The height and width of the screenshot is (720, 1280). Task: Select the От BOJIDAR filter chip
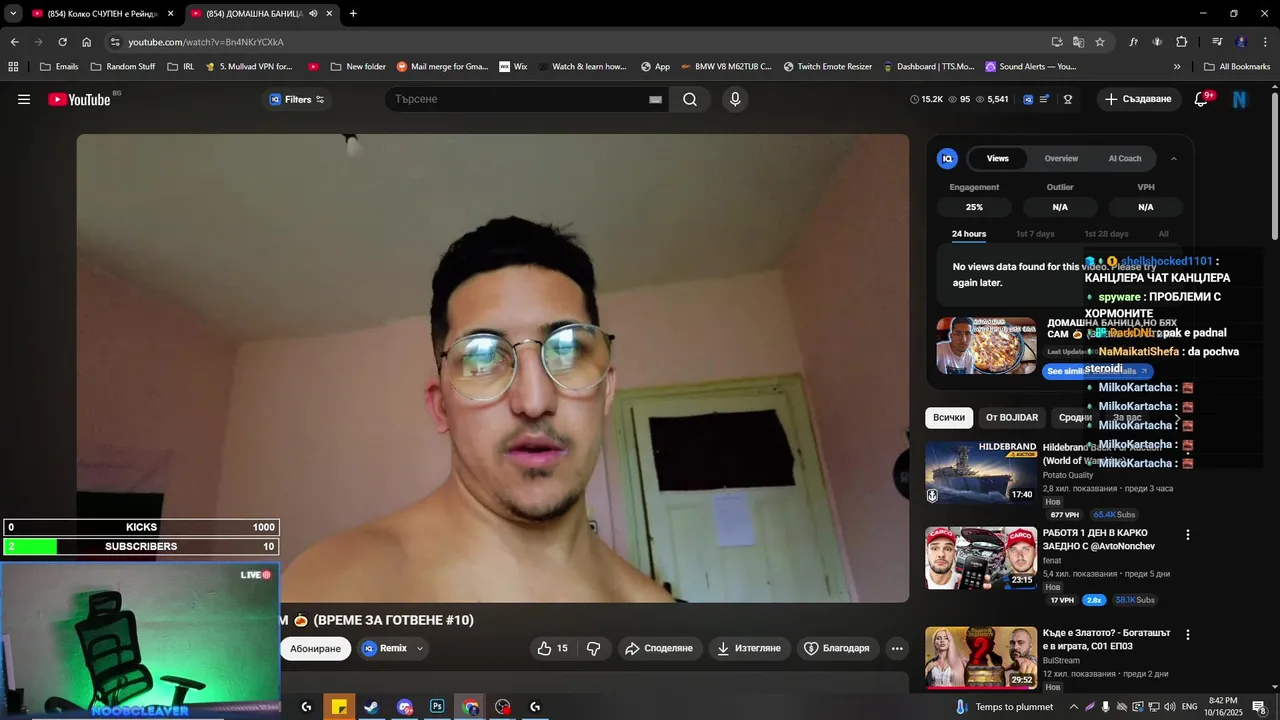click(1012, 417)
